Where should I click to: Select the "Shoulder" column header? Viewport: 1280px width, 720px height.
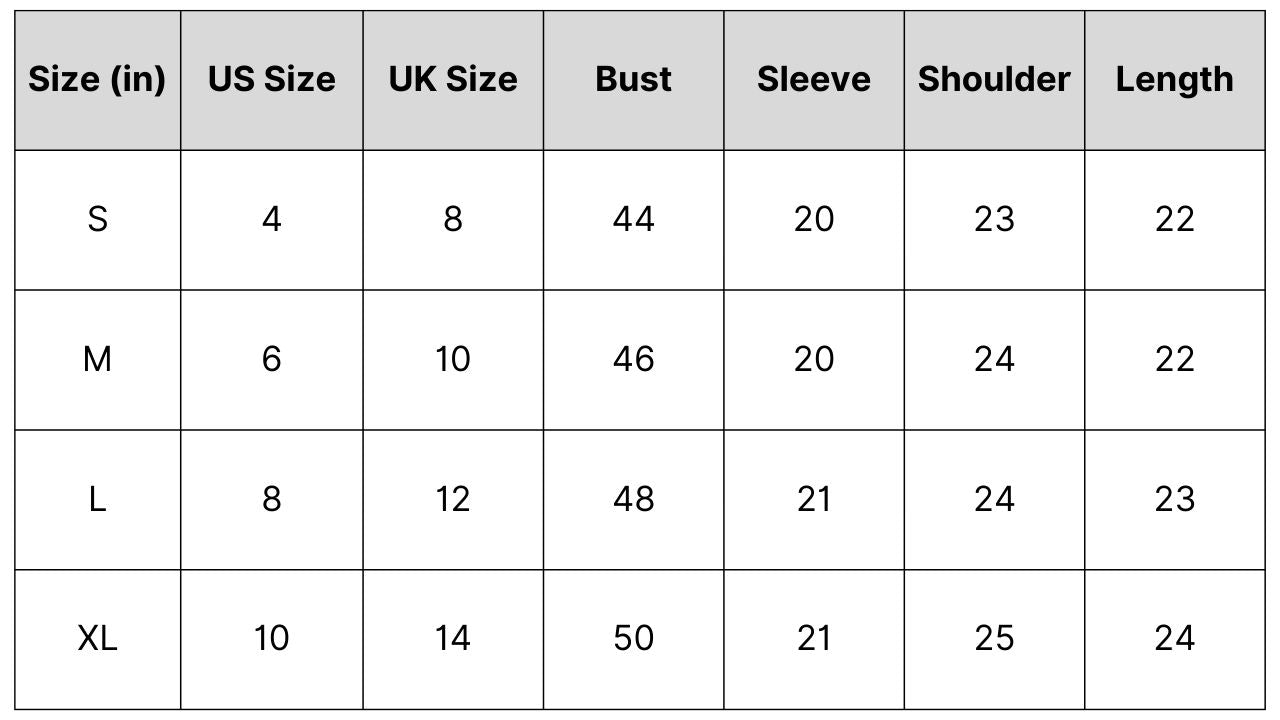(994, 79)
